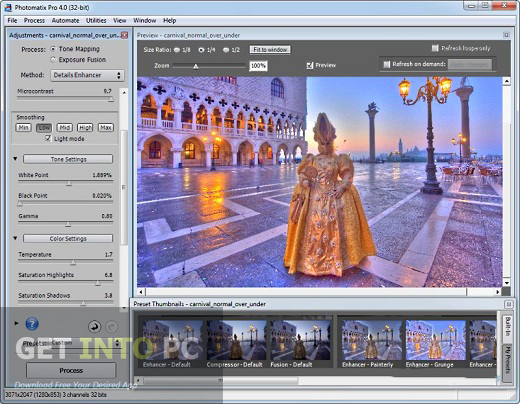The height and width of the screenshot is (404, 520).
Task: Click preview horizontal scrollbar left arrow
Action: (x=141, y=292)
